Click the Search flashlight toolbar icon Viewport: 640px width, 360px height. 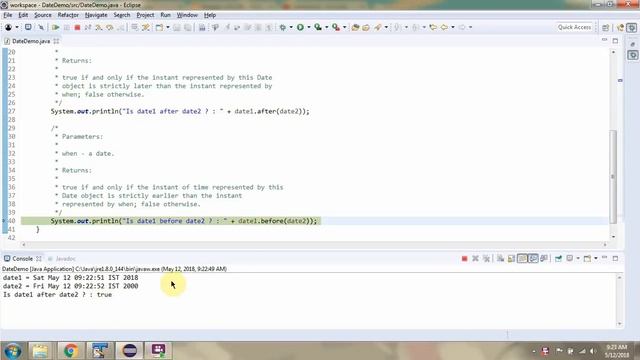tap(378, 27)
